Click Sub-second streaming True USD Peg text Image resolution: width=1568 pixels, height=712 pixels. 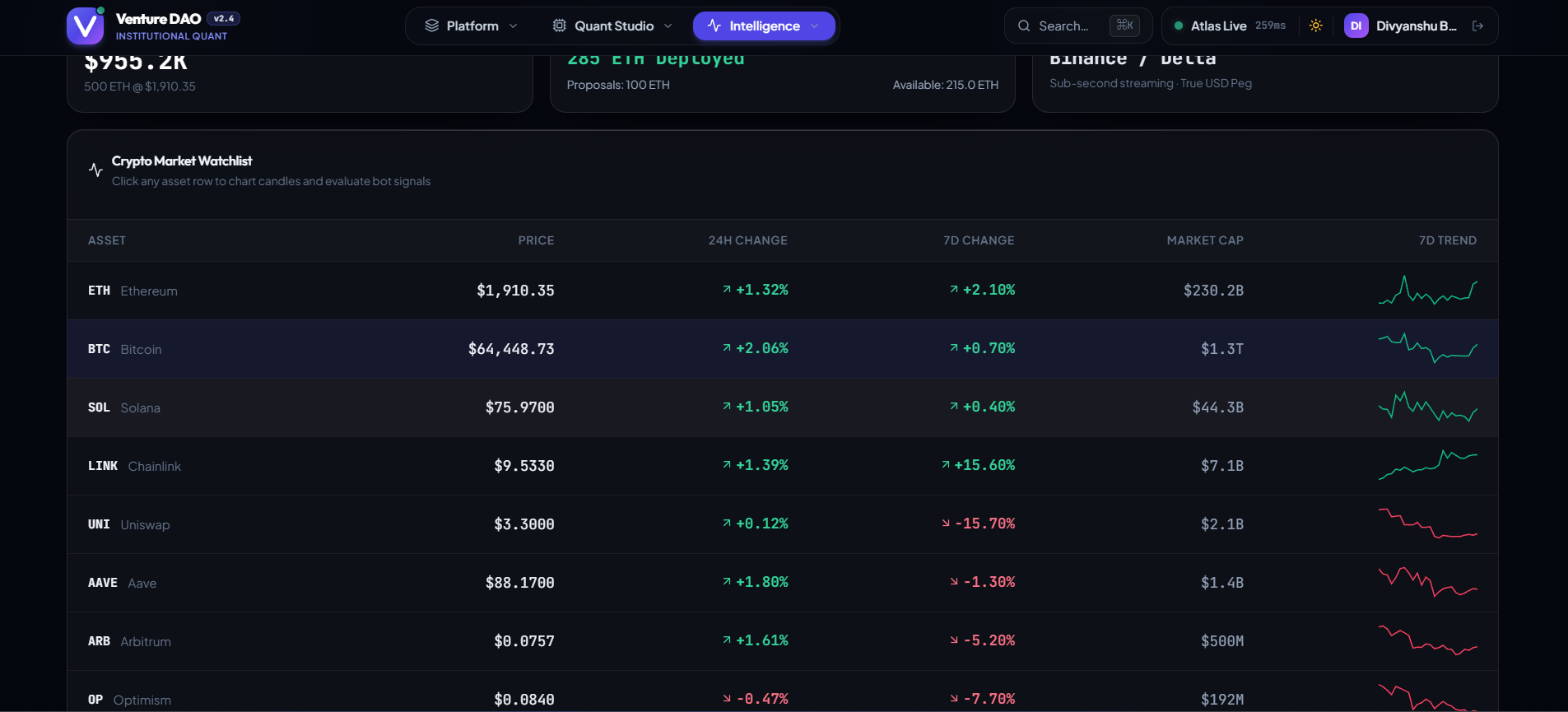[x=1151, y=83]
